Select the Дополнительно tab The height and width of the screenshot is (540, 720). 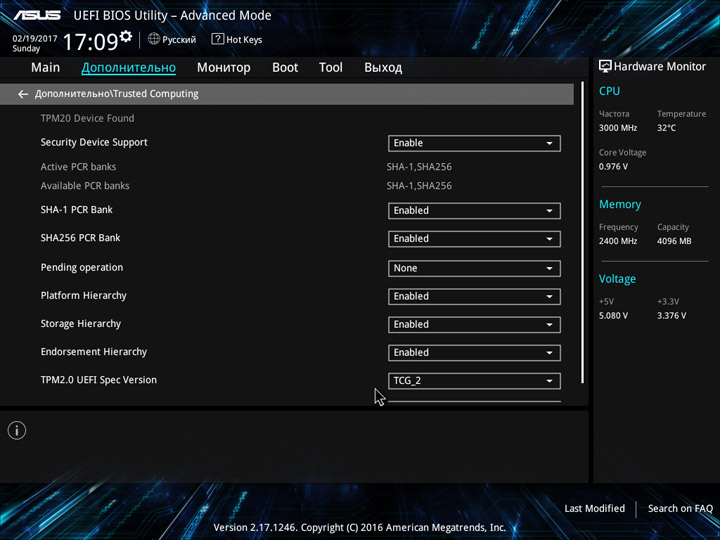click(x=129, y=68)
